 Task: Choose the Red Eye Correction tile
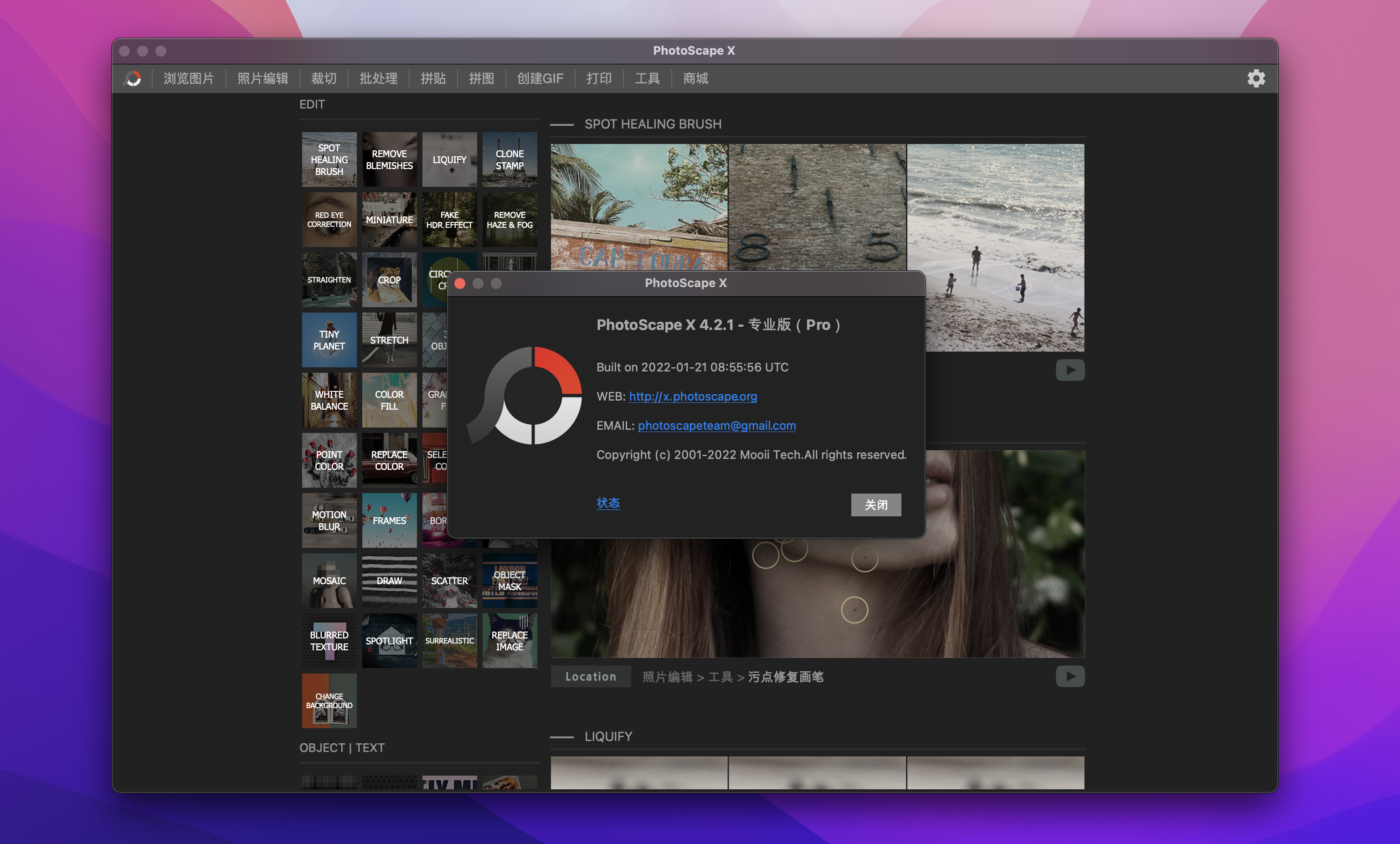tap(329, 220)
